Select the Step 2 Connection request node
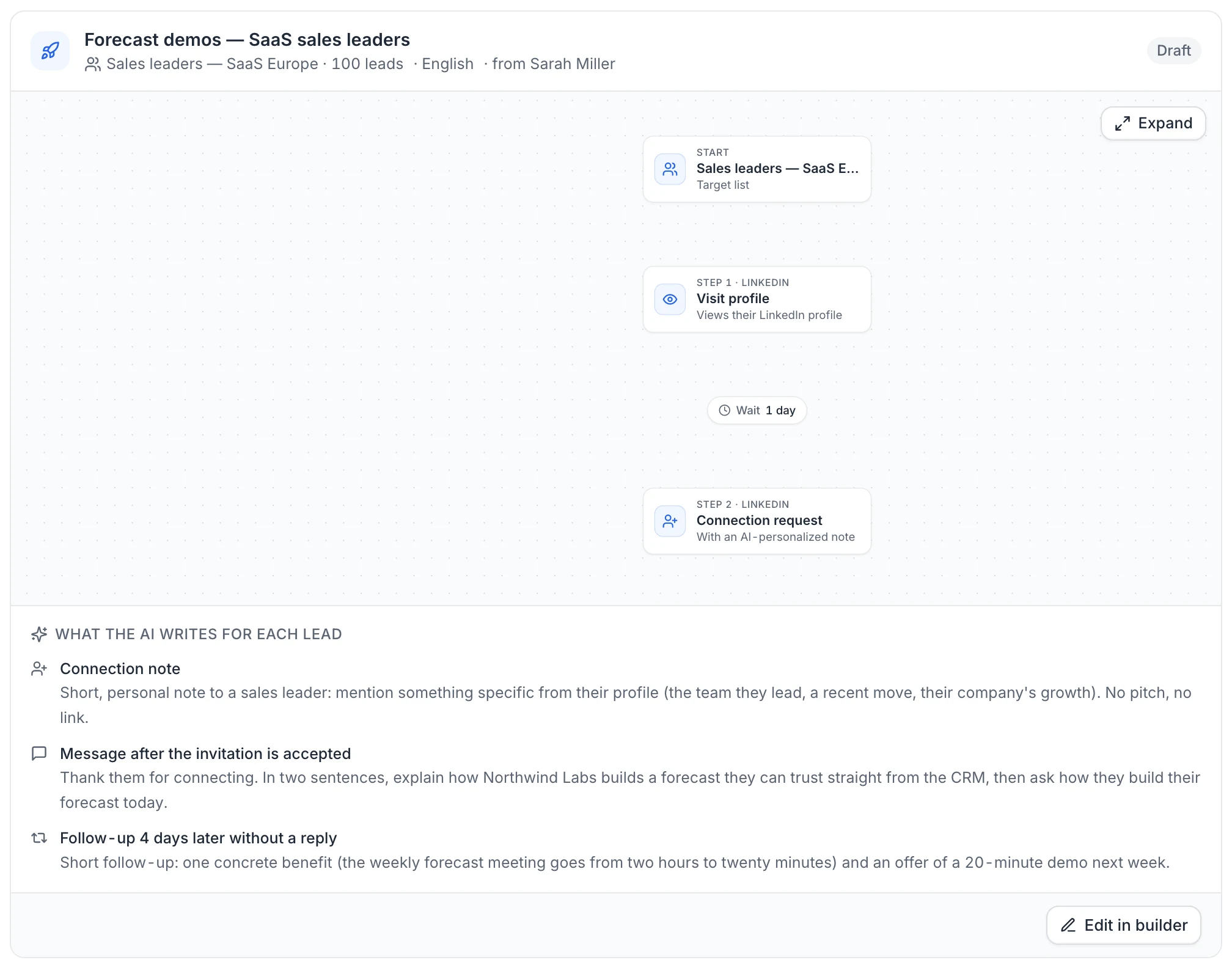This screenshot has height=968, width=1232. pyautogui.click(x=757, y=521)
